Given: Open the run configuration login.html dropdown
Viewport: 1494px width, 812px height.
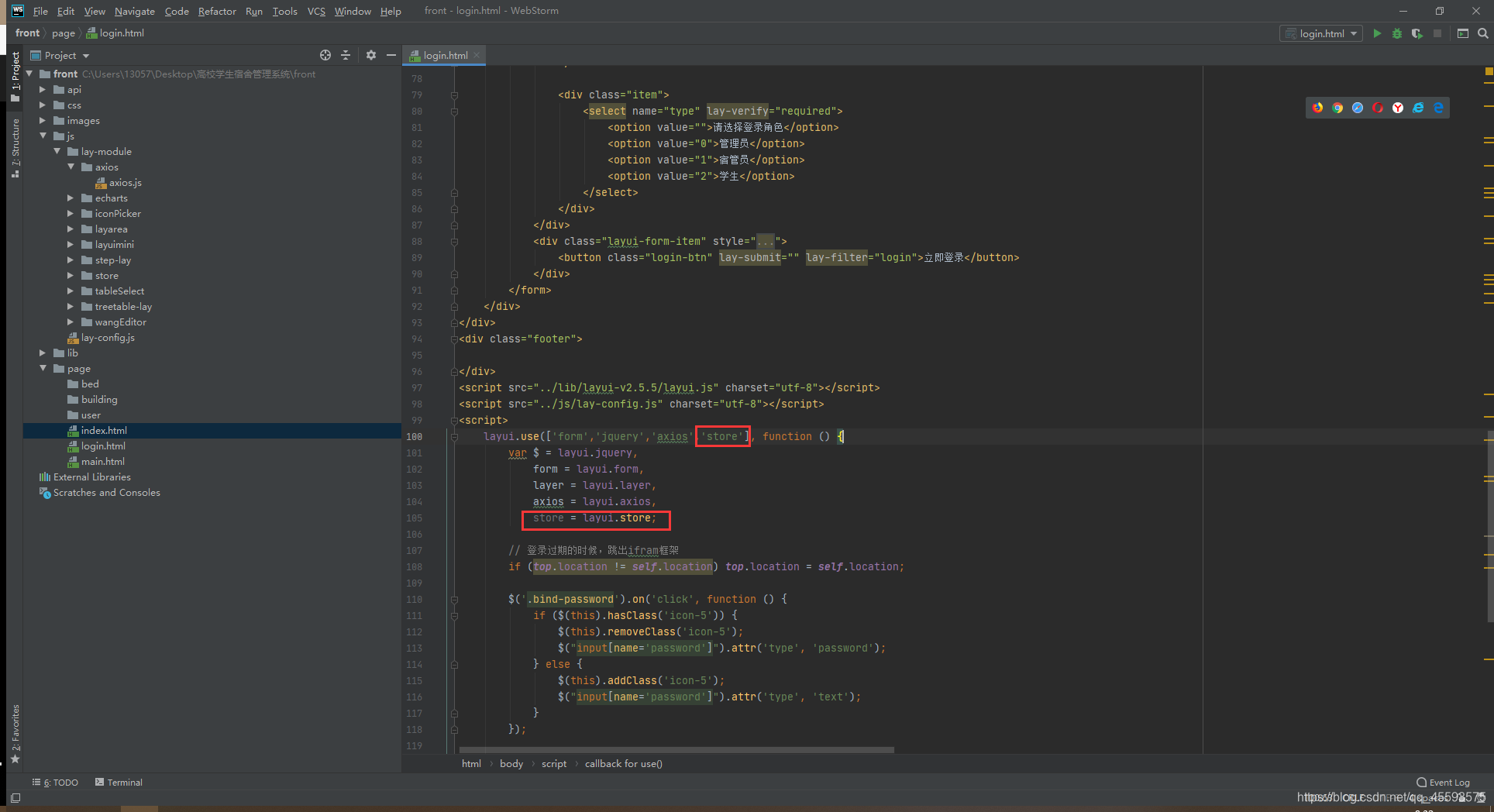Looking at the screenshot, I should coord(1321,33).
